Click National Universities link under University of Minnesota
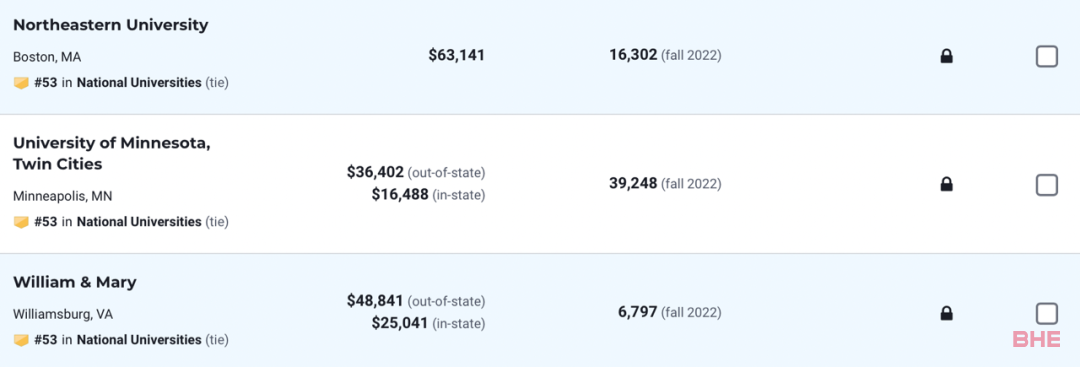This screenshot has height=367, width=1080. point(139,222)
